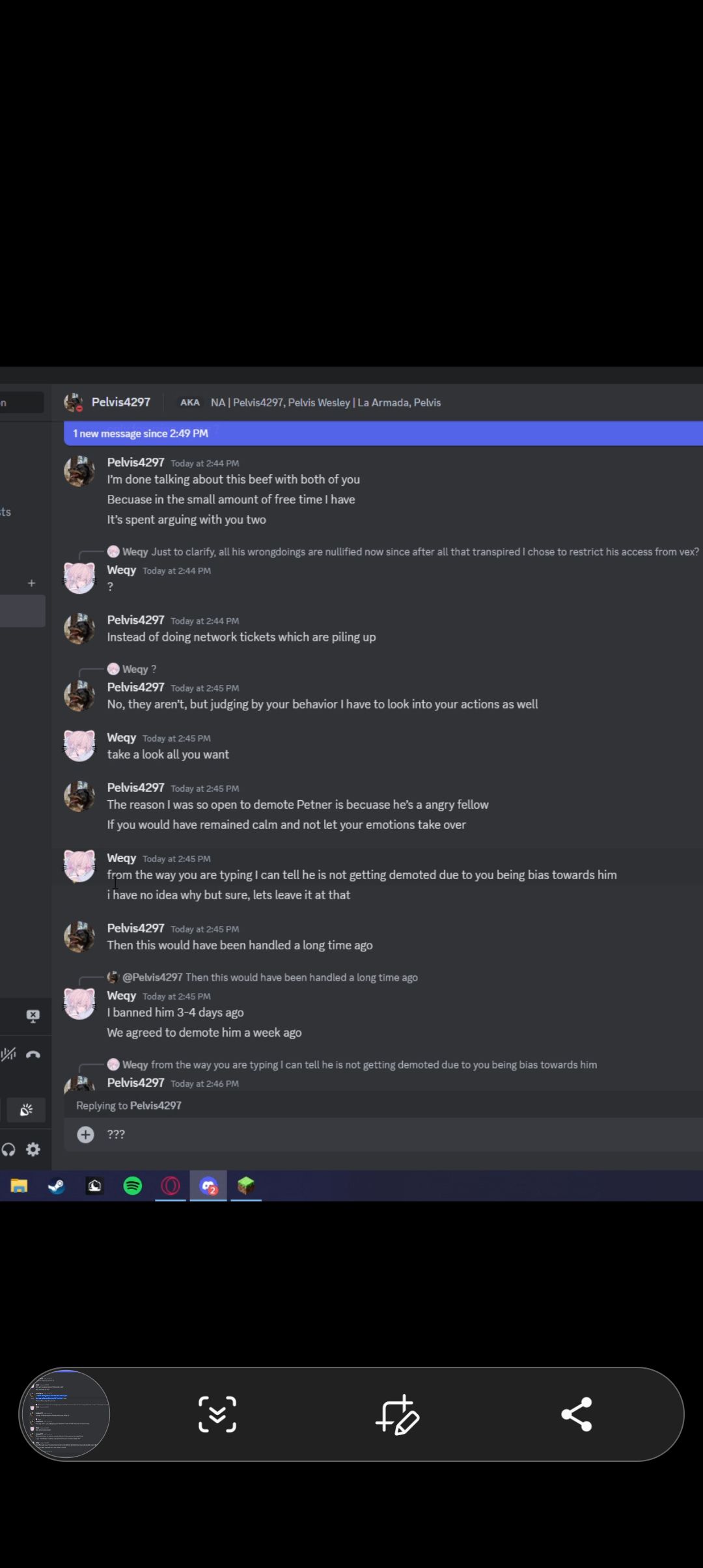The width and height of the screenshot is (703, 1568).
Task: Open the soundboard button
Action: click(26, 1110)
